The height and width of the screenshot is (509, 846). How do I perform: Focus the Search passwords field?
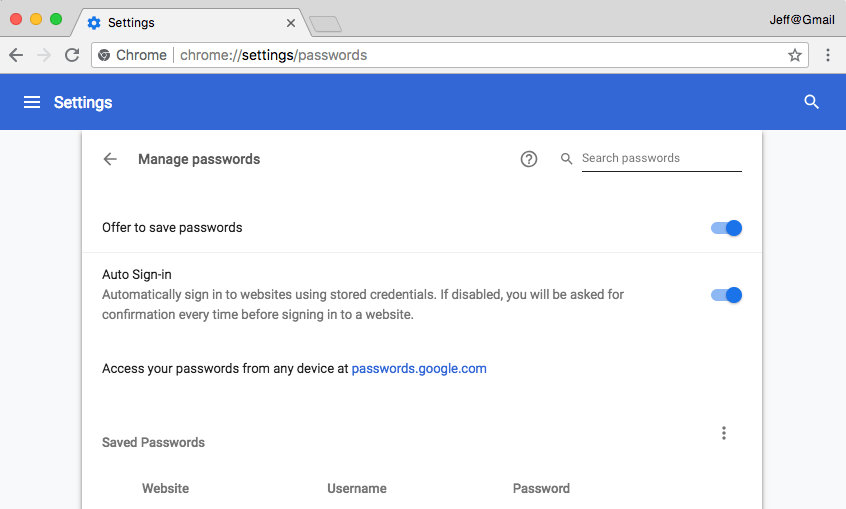click(660, 158)
